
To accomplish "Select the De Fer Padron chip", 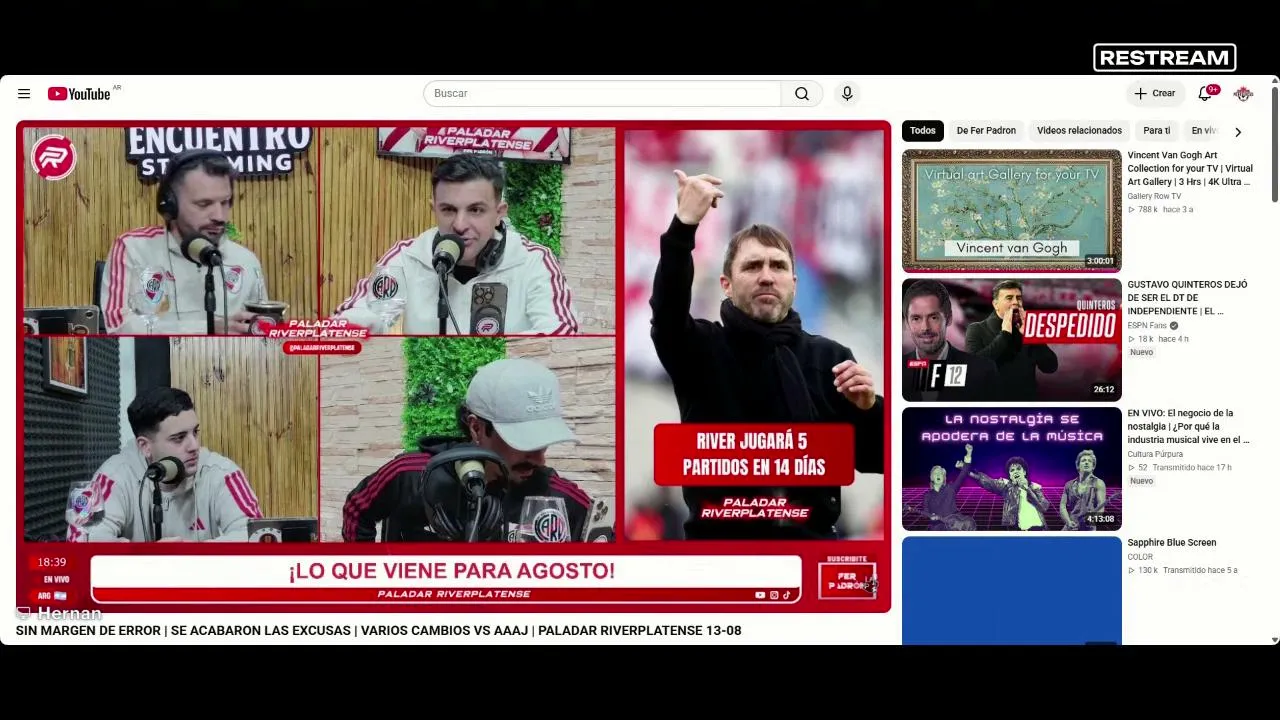I will point(986,131).
